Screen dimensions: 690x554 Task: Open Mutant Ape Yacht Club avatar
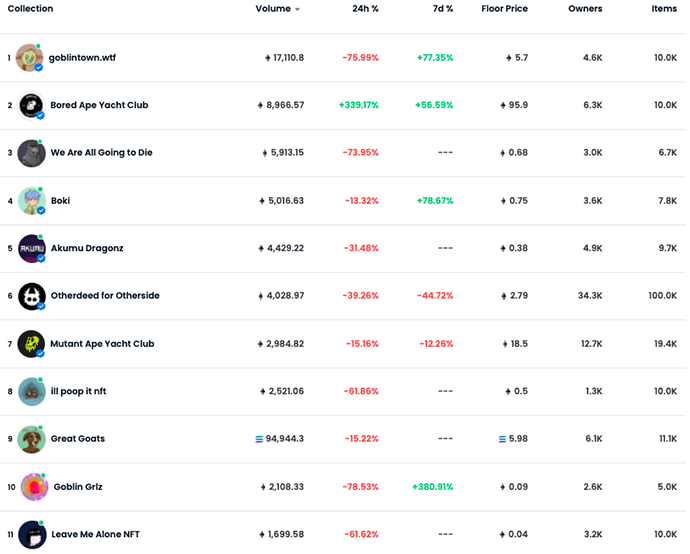(31, 344)
